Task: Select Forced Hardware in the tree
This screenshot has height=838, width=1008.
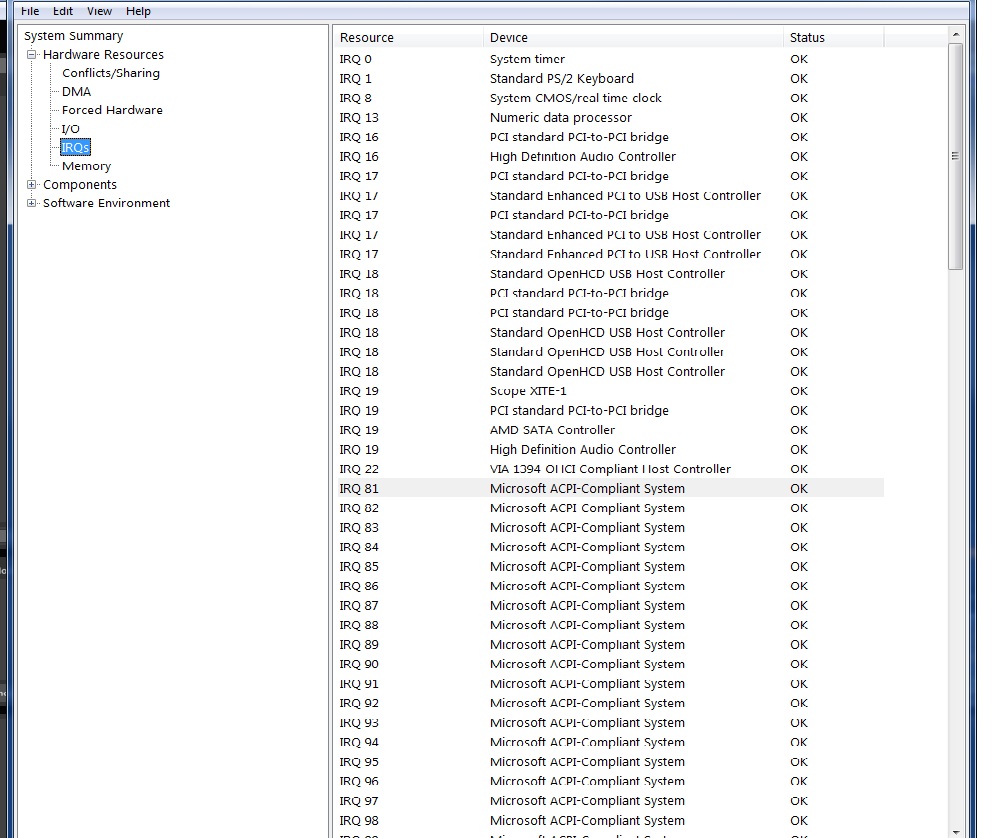Action: coord(112,110)
